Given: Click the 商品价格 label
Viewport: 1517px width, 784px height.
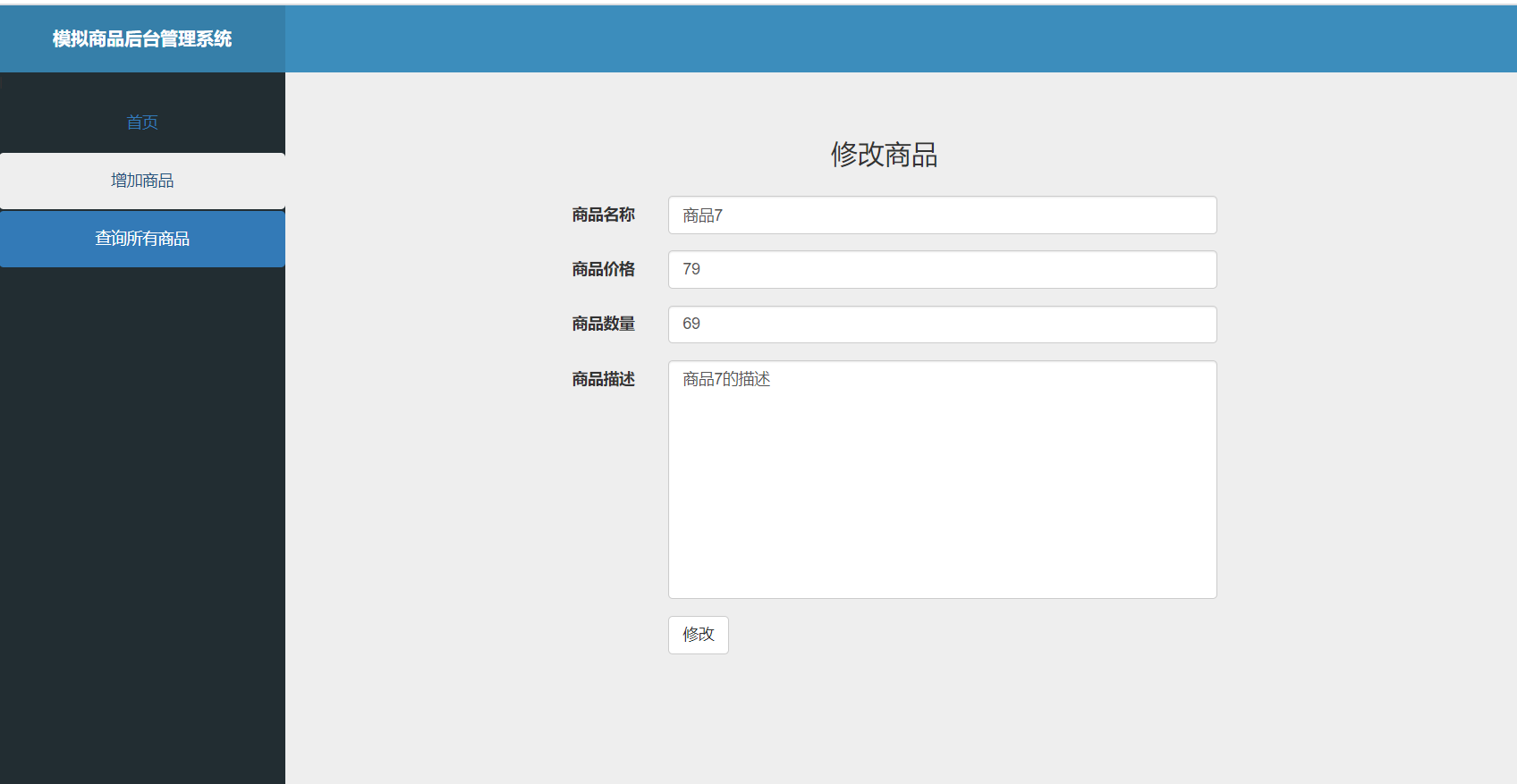Looking at the screenshot, I should [x=604, y=269].
